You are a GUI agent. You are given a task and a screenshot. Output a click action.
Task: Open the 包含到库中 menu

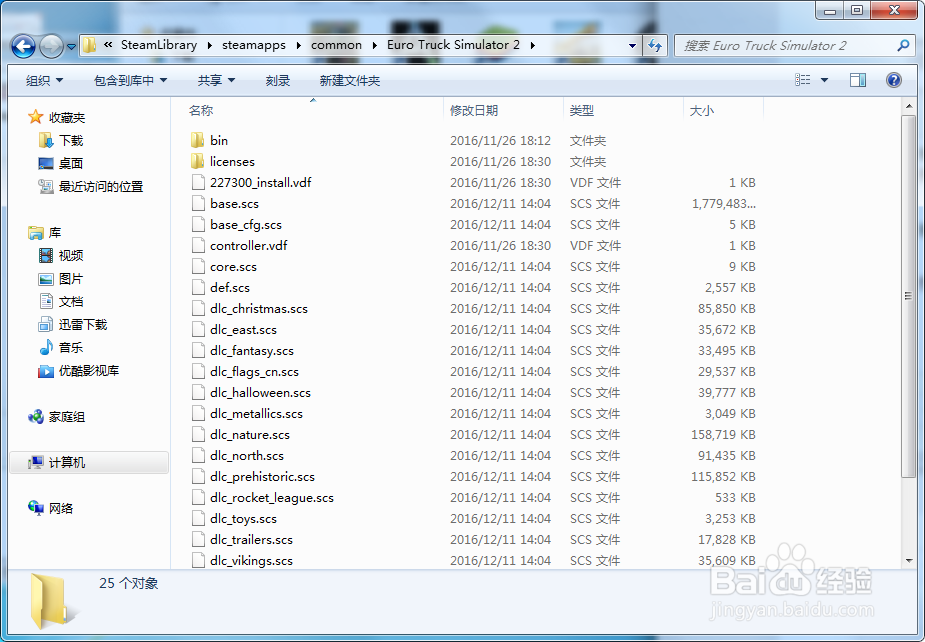click(x=130, y=80)
